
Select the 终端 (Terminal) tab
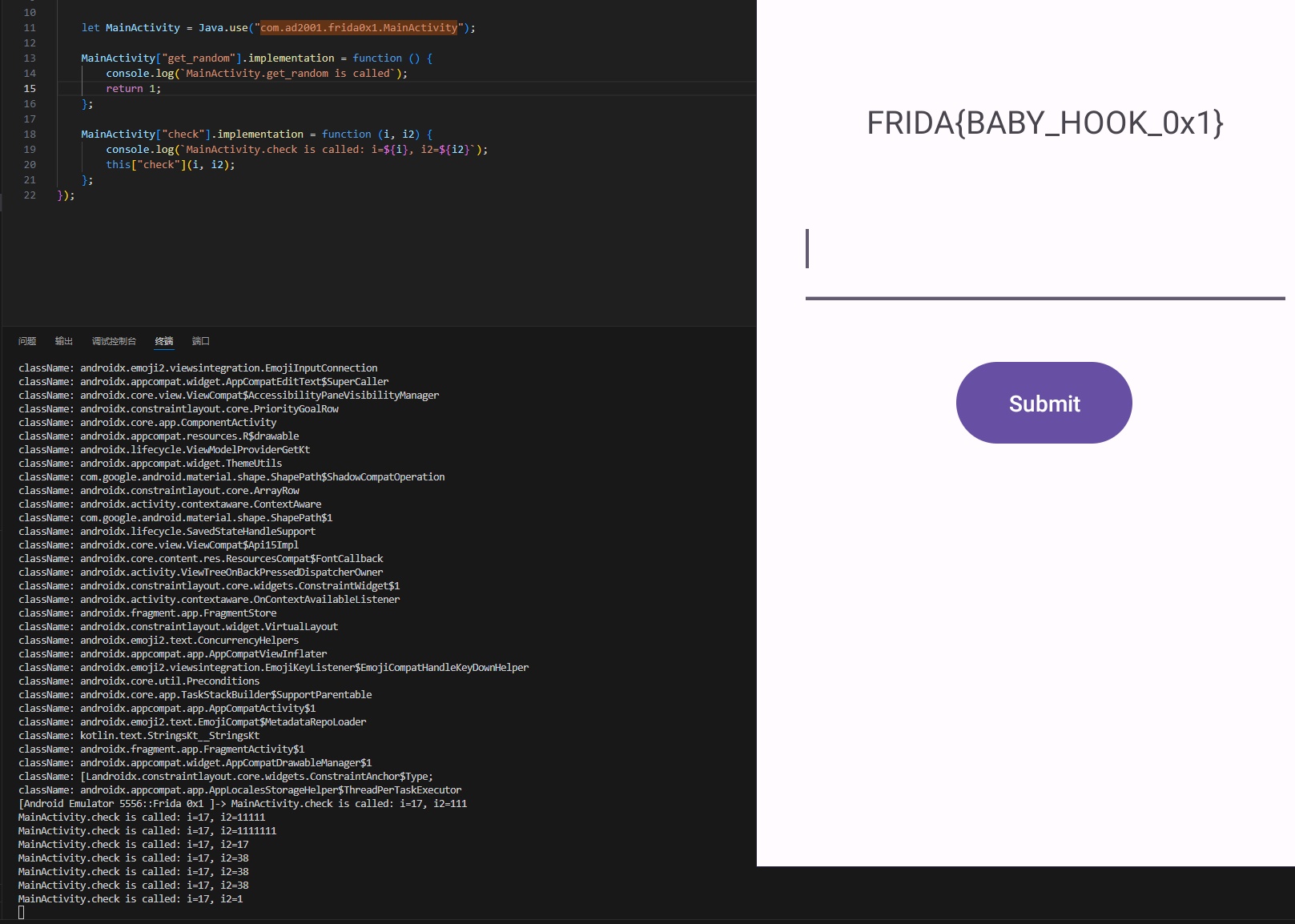[164, 341]
